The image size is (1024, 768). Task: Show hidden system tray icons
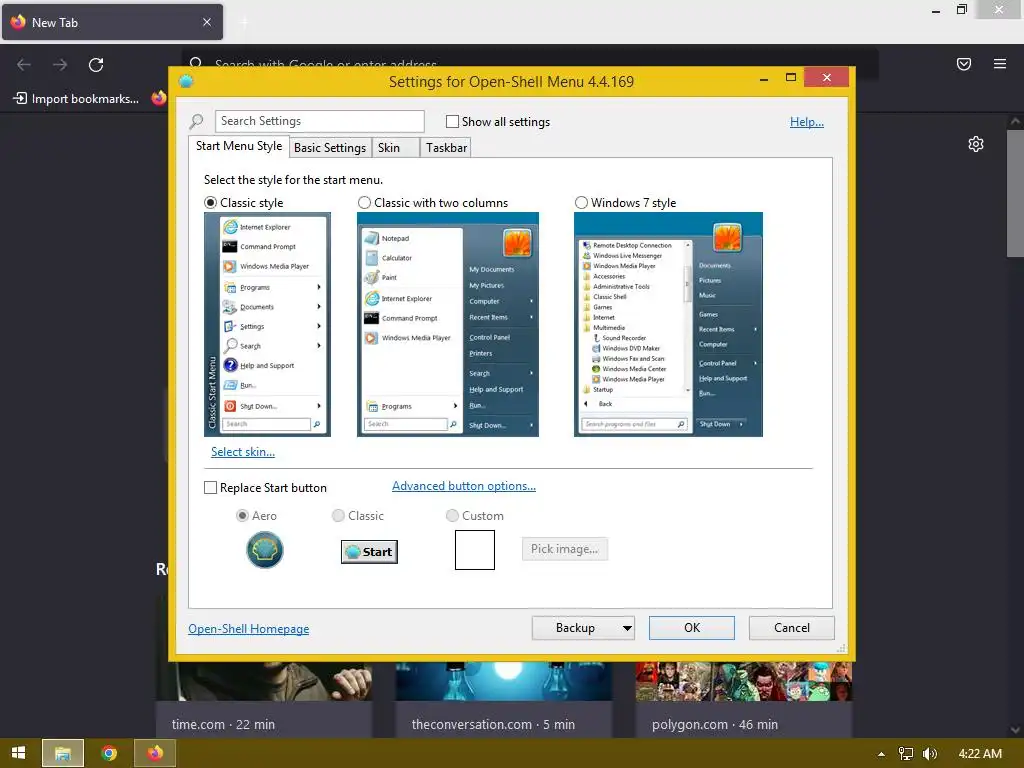881,754
